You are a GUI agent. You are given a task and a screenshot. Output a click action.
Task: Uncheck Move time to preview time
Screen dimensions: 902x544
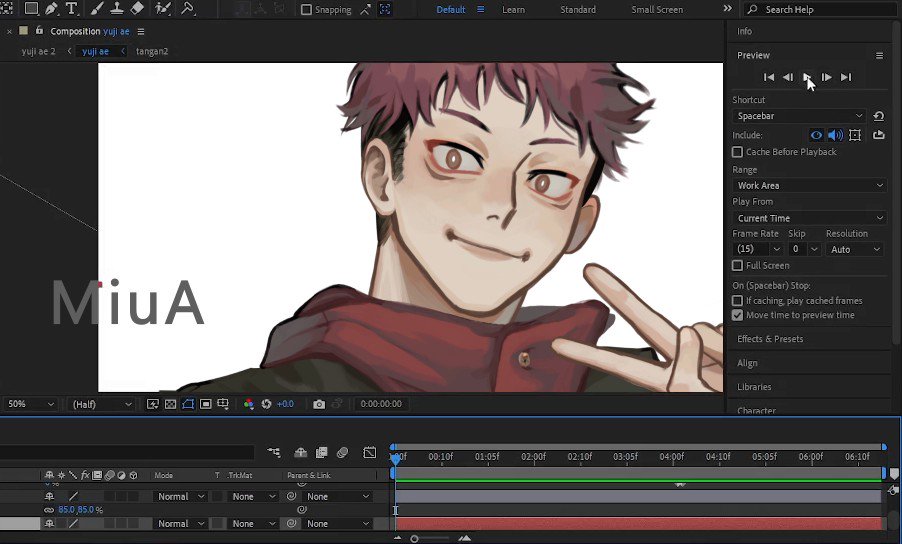coord(737,315)
